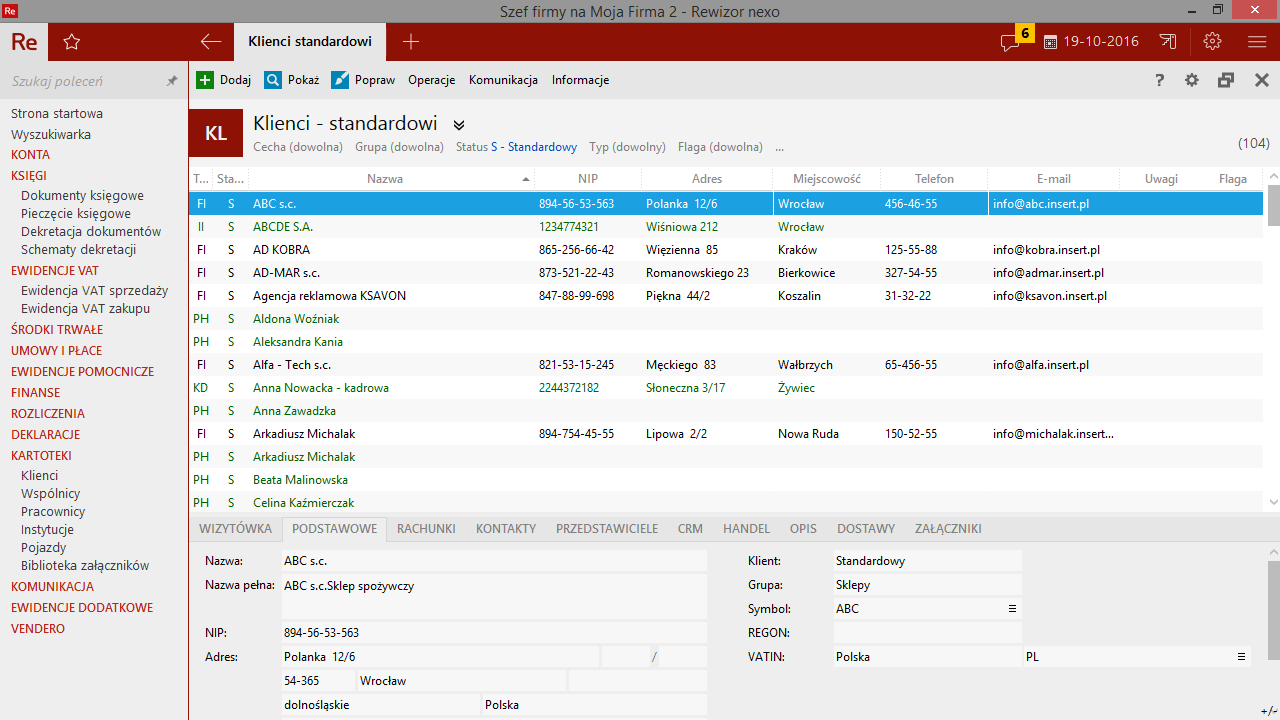Screen dimensions: 1280x720
Task: Click the green Dodaj plus icon
Action: 205,80
